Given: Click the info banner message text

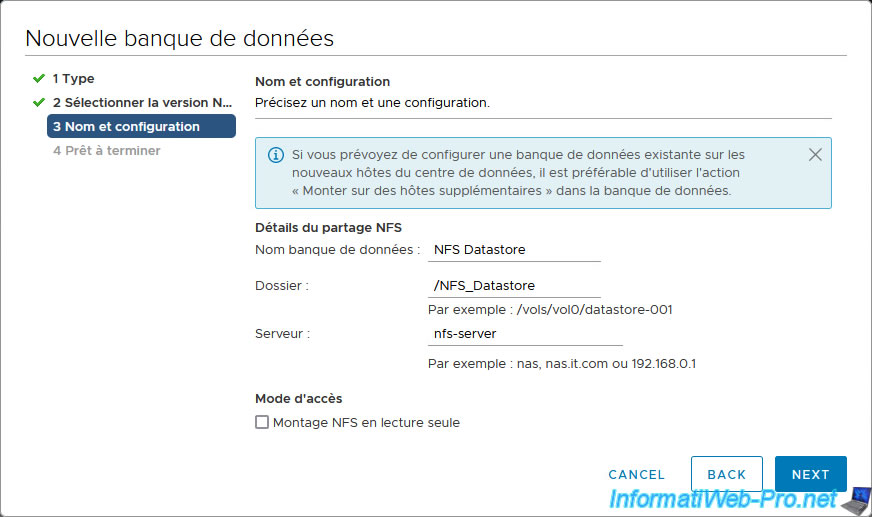Looking at the screenshot, I should (x=518, y=172).
